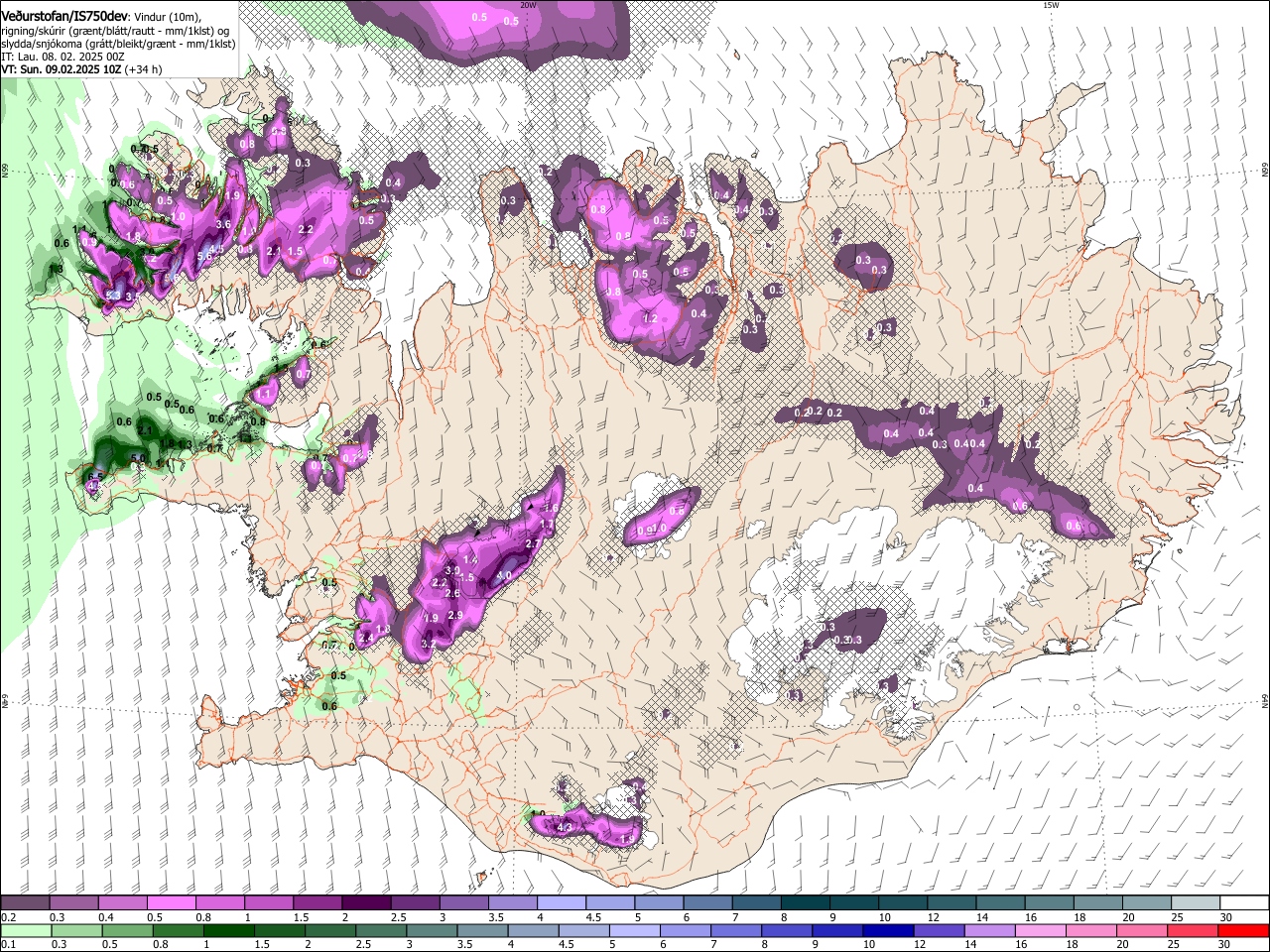The width and height of the screenshot is (1270, 952).
Task: Click the 15W longitude label at top edge
Action: tap(1050, 5)
